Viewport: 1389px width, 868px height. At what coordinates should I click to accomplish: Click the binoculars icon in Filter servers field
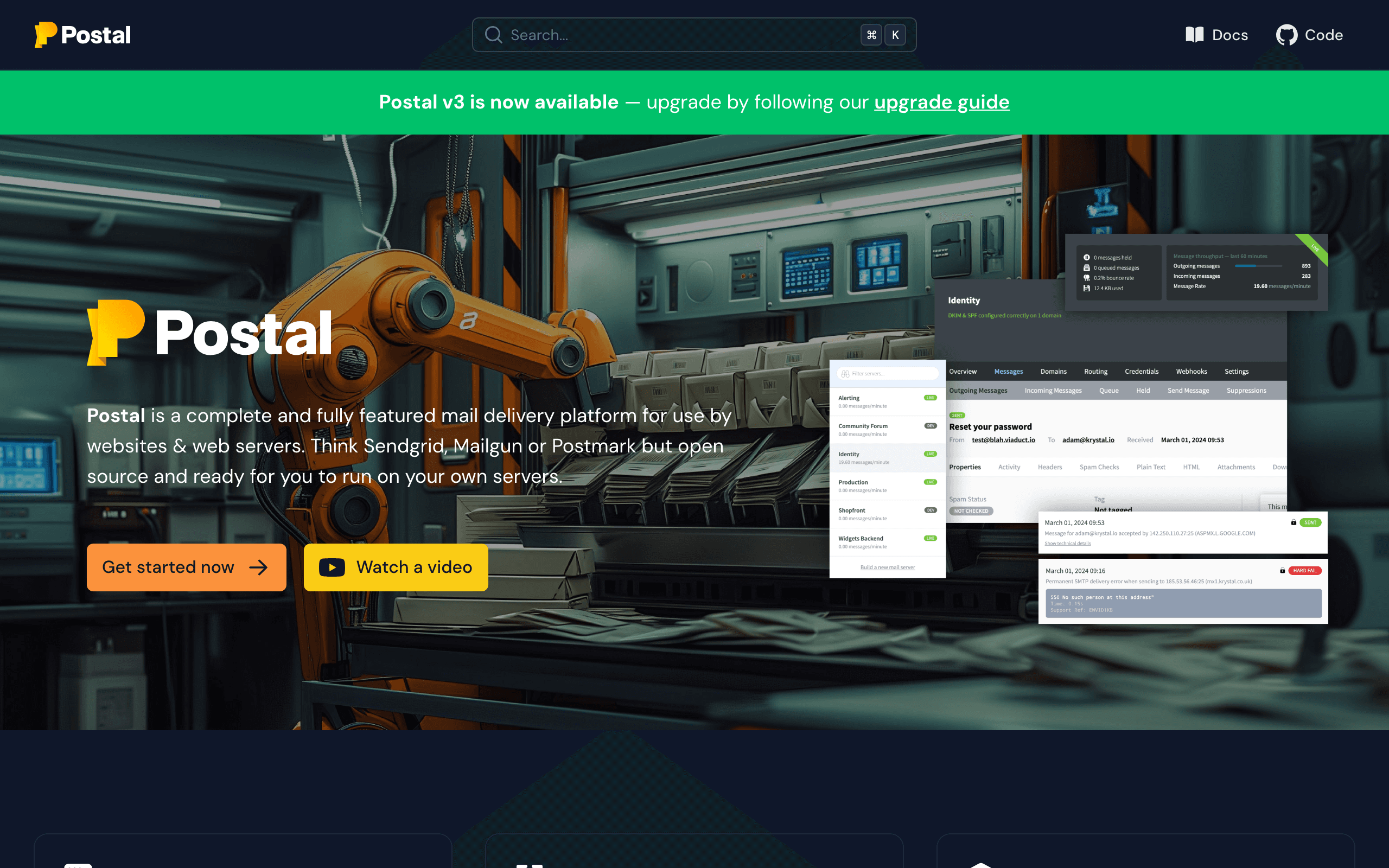tap(845, 374)
